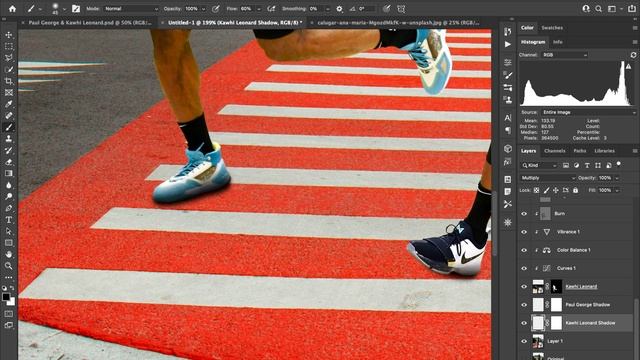
Task: Hide the Color Balance 1 layer
Action: click(524, 250)
